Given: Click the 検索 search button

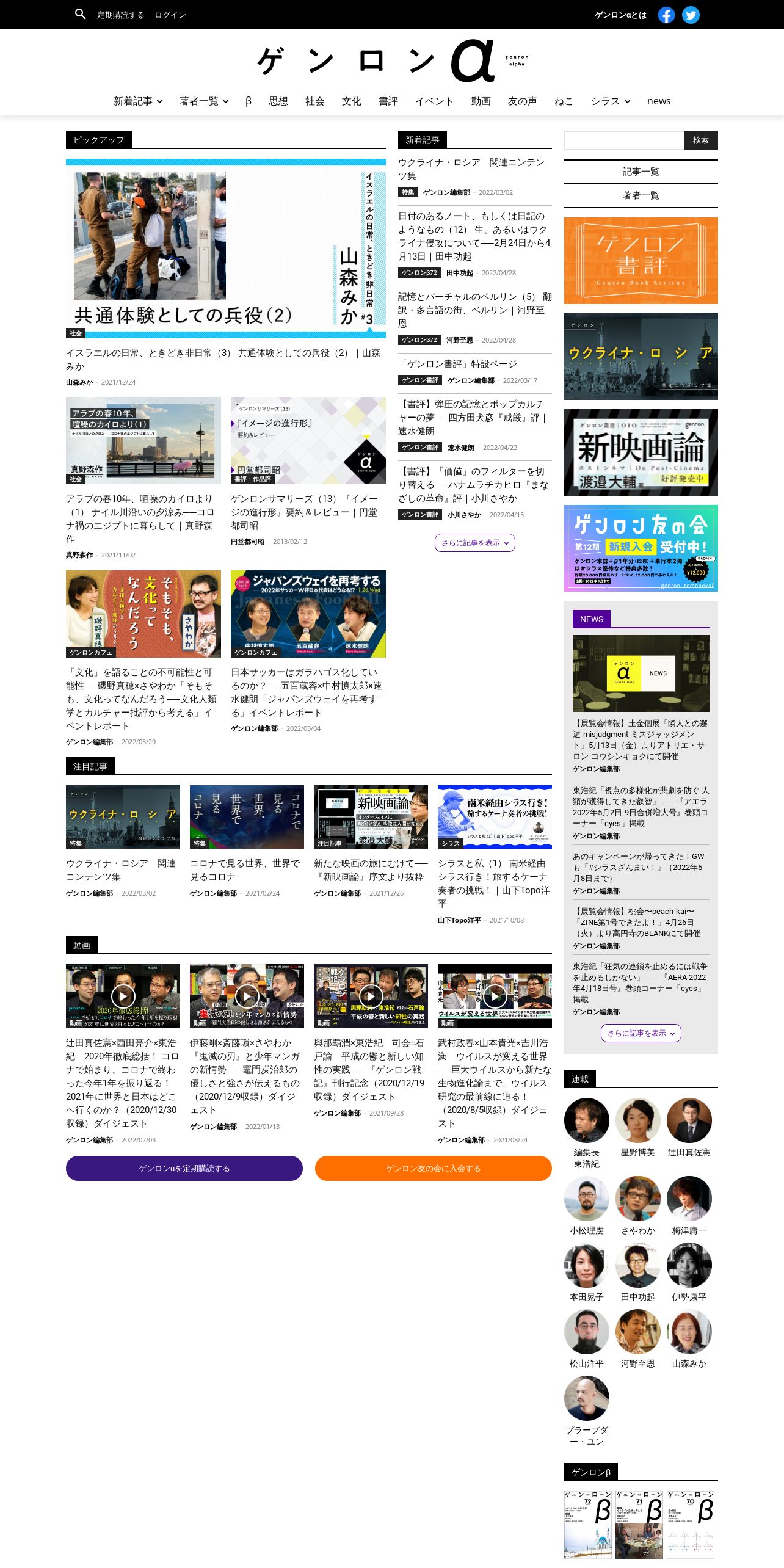Looking at the screenshot, I should 701,140.
